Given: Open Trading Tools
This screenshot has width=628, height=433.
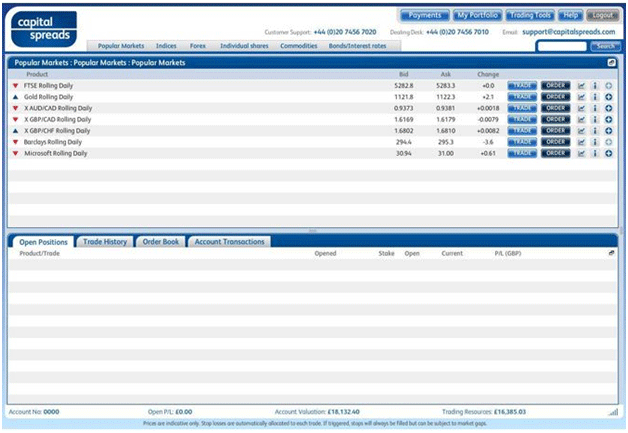Looking at the screenshot, I should (x=530, y=15).
